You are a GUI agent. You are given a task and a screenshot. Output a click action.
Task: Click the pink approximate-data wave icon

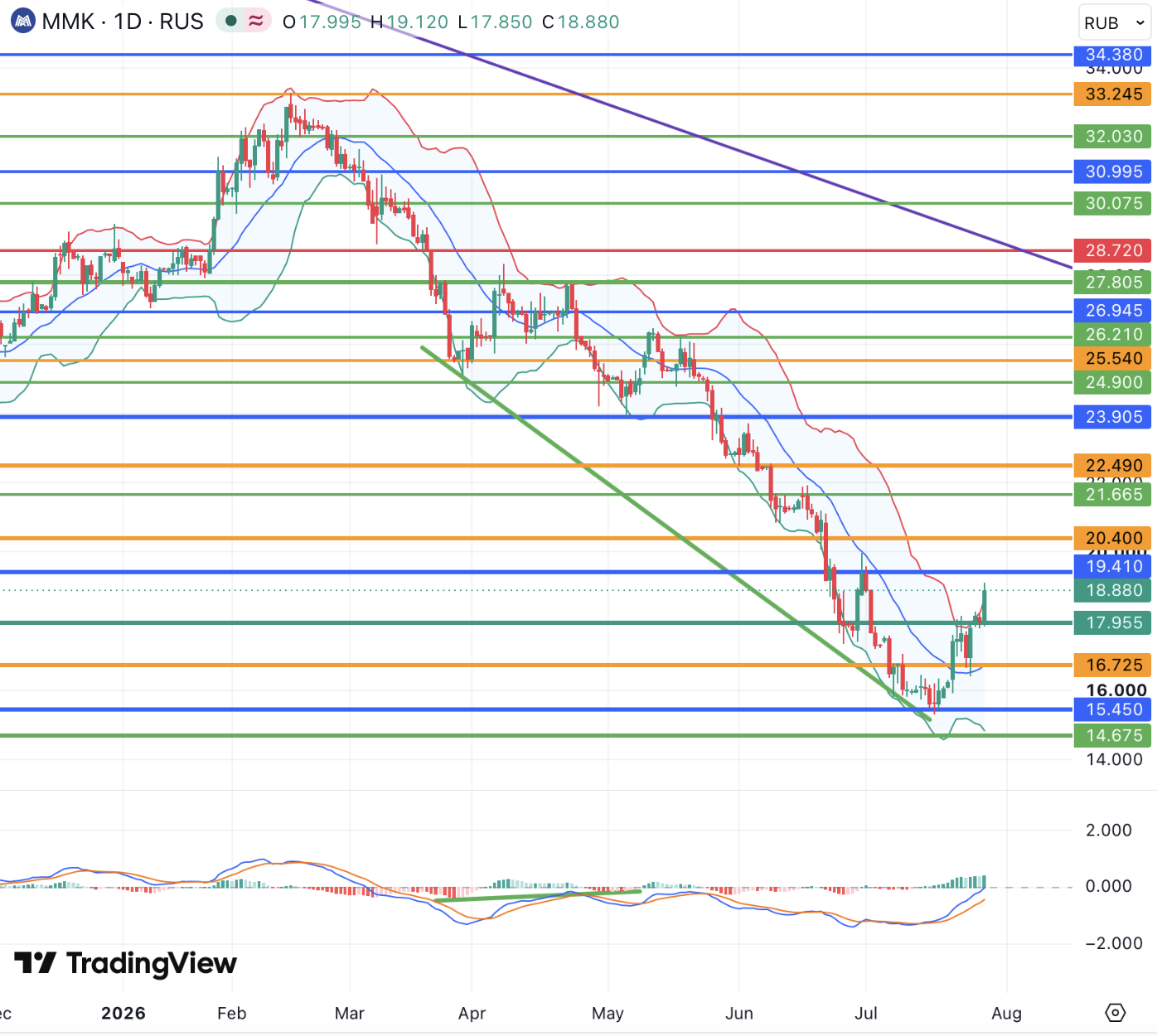[x=256, y=22]
